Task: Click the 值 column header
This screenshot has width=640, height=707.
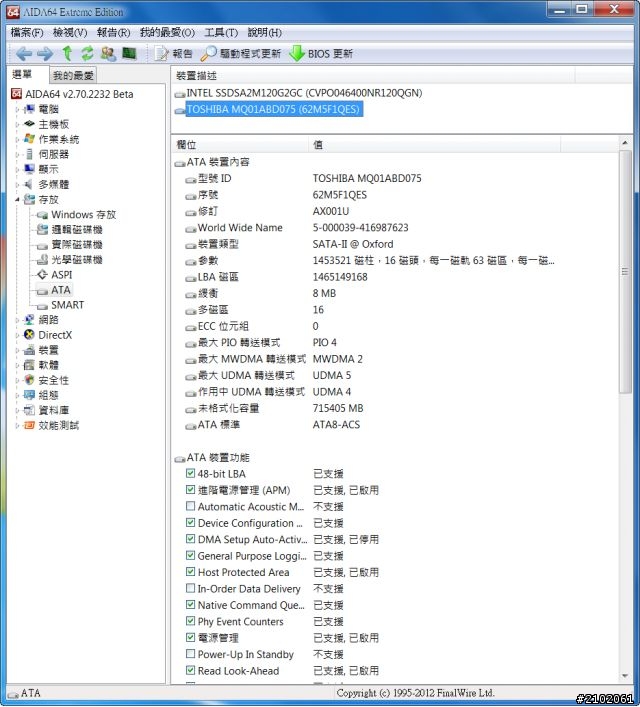Action: (434, 145)
